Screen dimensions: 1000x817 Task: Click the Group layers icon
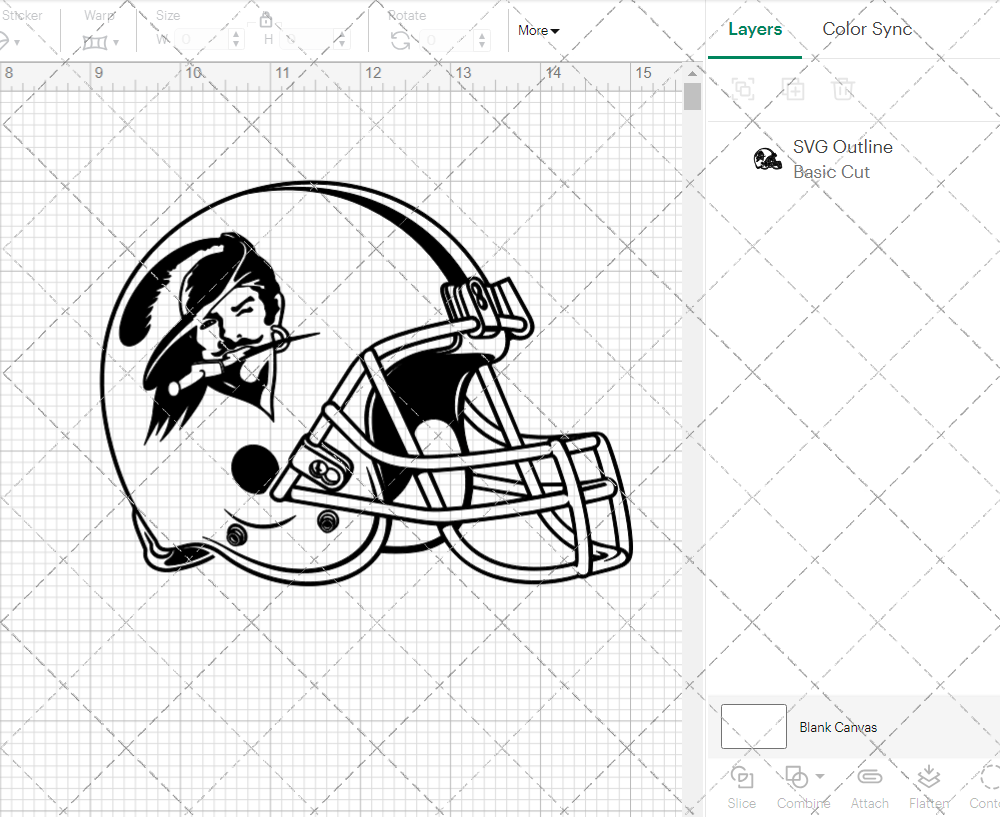pos(743,89)
